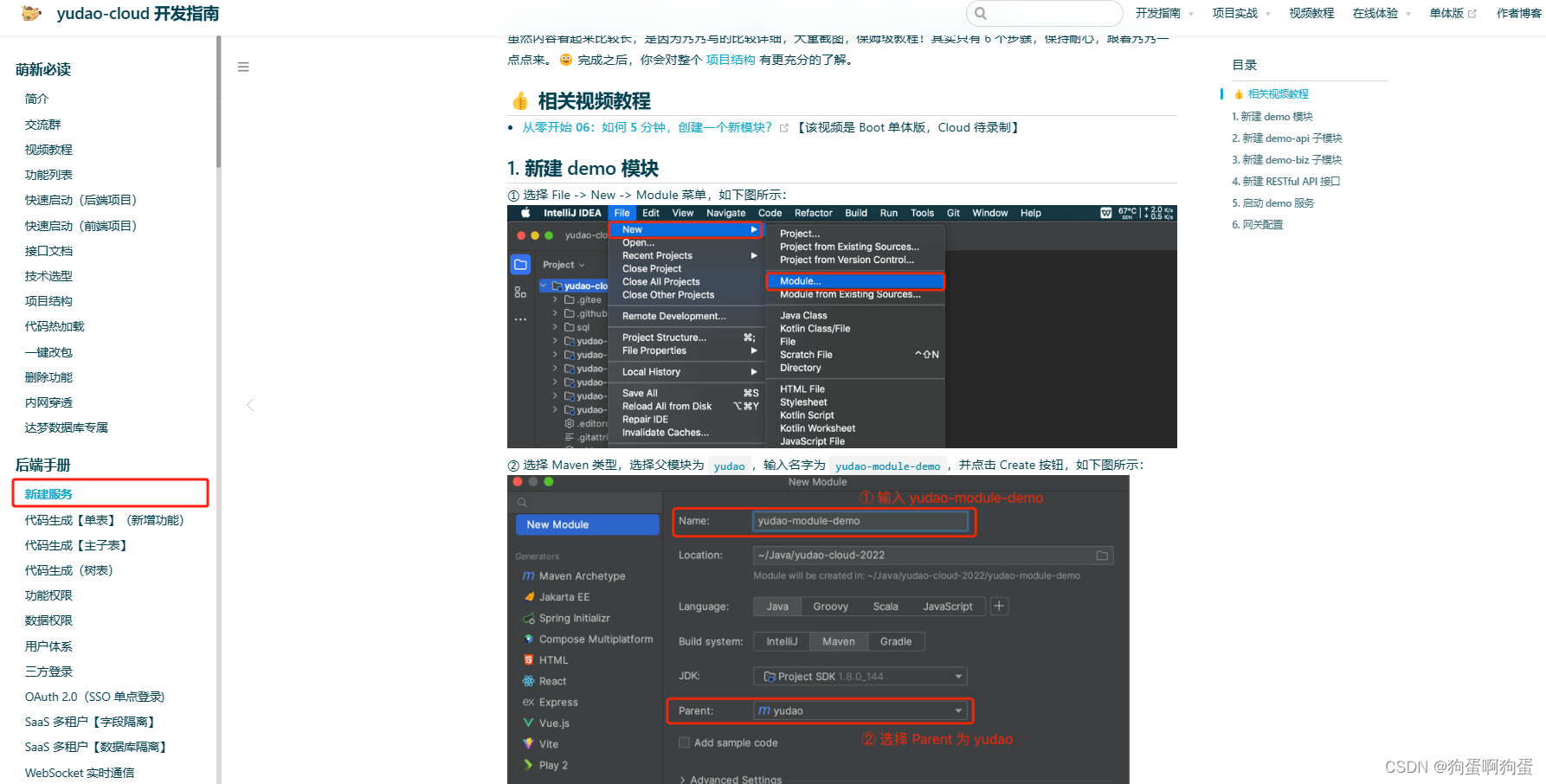Select Module... in the New submenu
This screenshot has height=784, width=1546.
[x=855, y=281]
